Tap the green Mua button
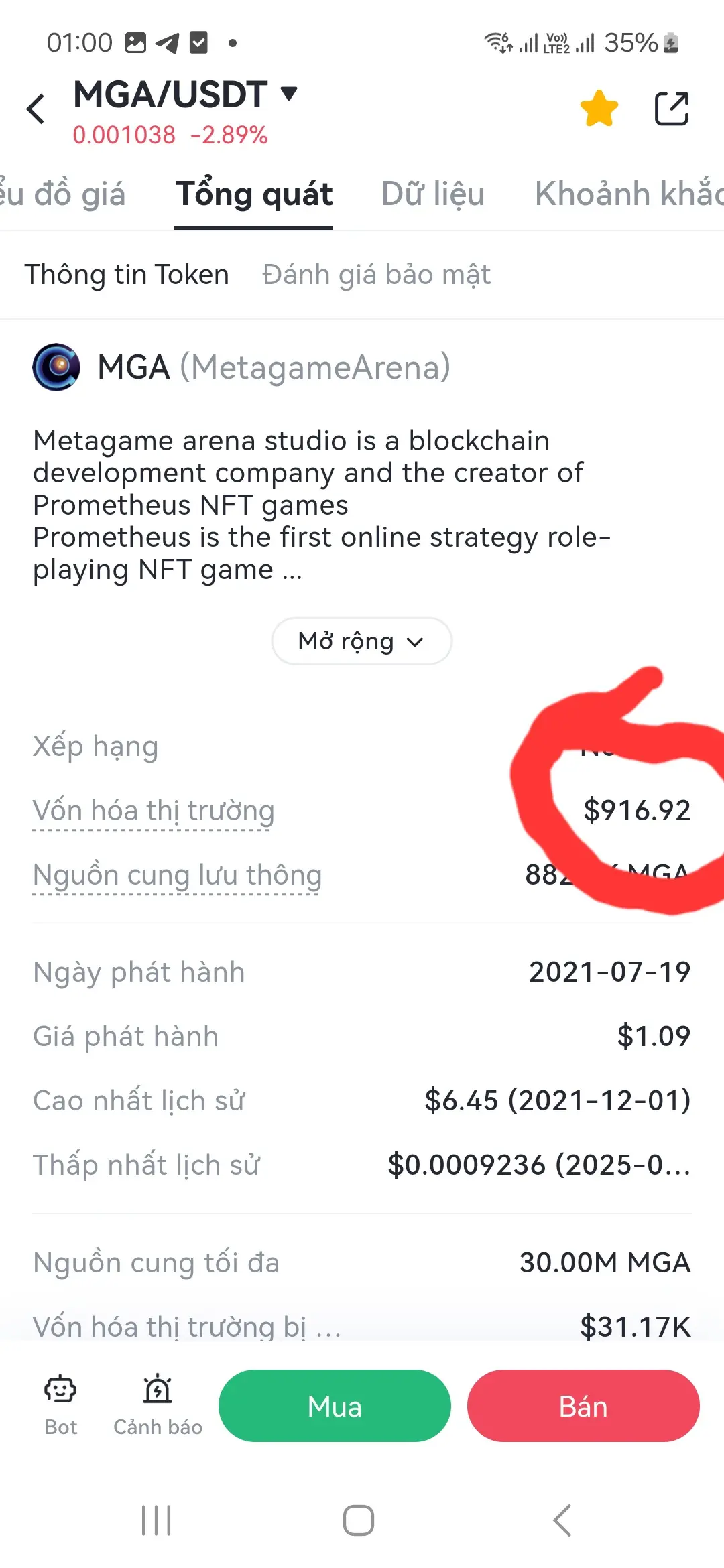This screenshot has height=1568, width=724. [335, 1406]
